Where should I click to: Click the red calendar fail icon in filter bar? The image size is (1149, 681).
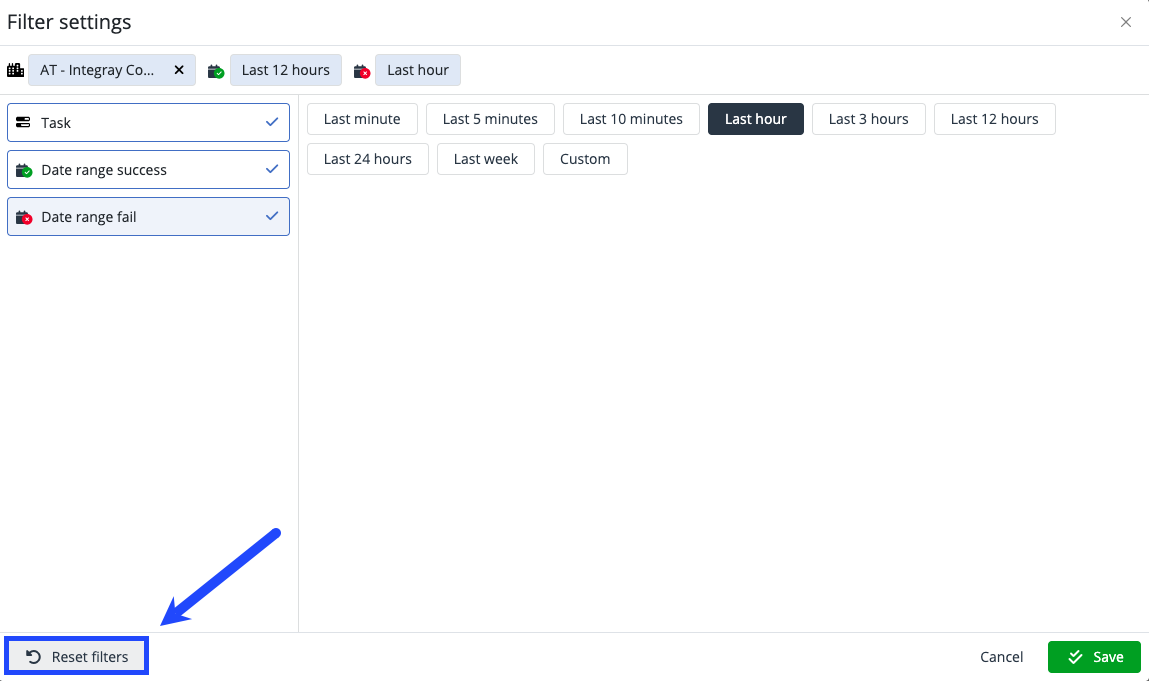coord(362,71)
